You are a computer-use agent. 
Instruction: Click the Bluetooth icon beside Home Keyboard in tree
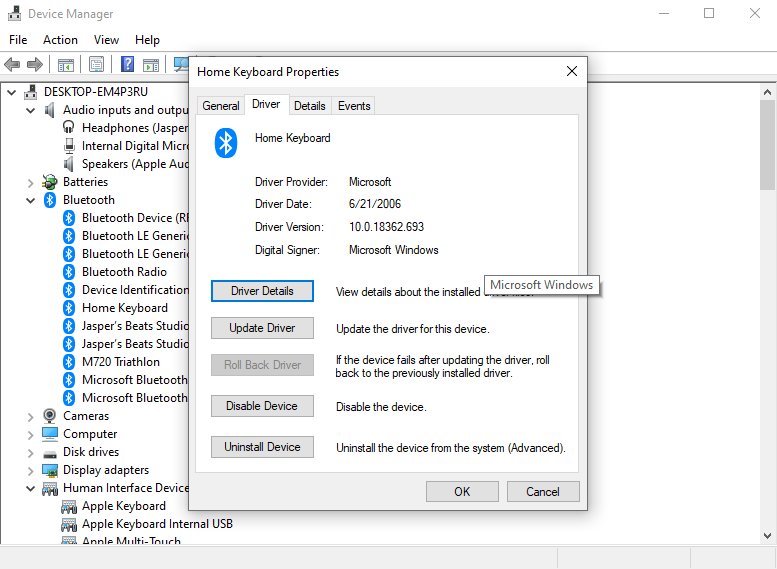(69, 308)
